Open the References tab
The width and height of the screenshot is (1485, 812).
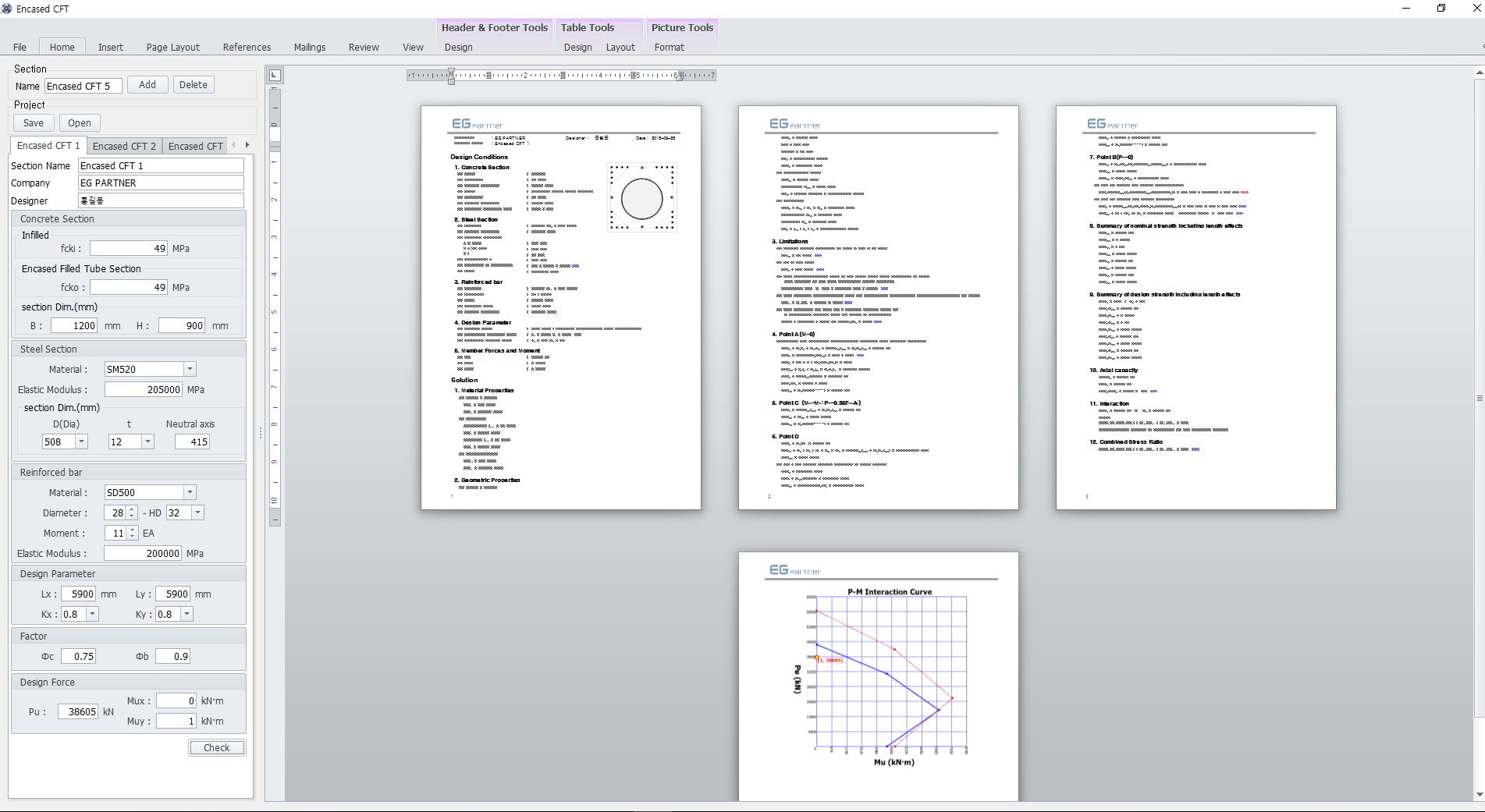[x=247, y=47]
